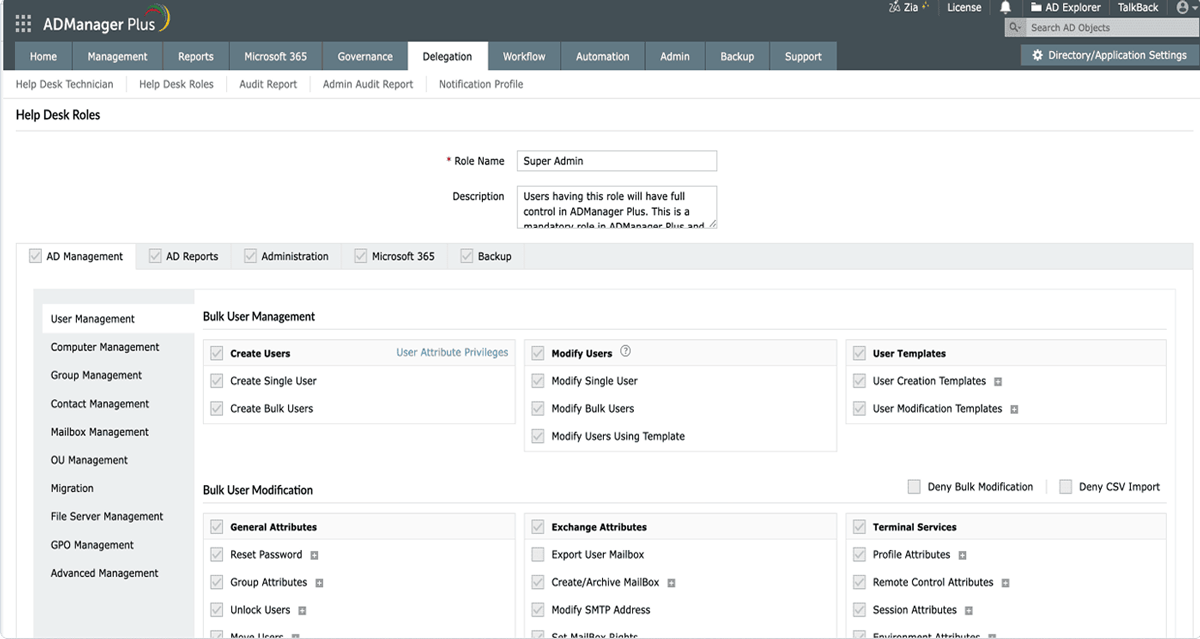The height and width of the screenshot is (639, 1200).
Task: Expand Group Attributes options
Action: (319, 583)
